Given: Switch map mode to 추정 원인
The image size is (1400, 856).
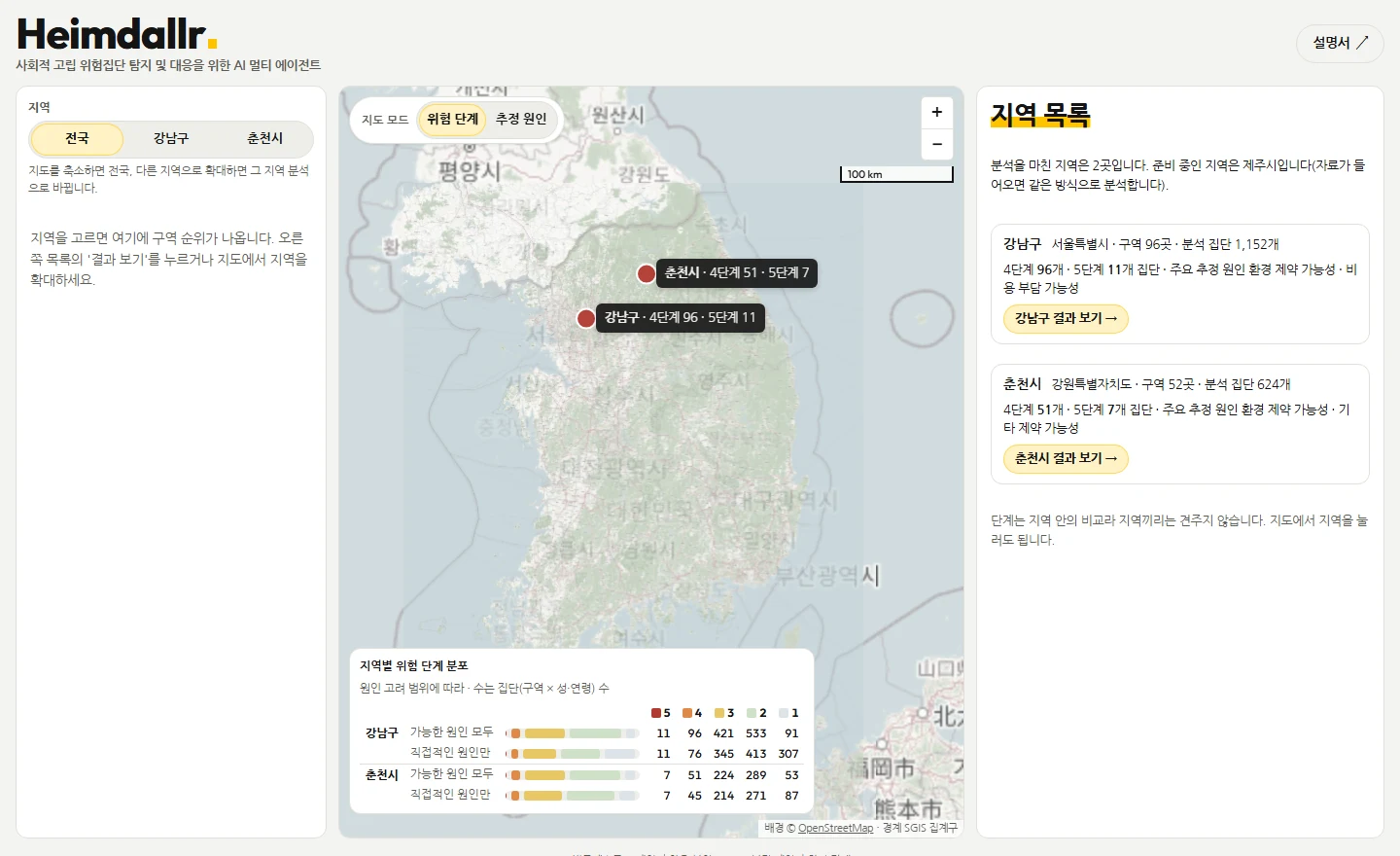Looking at the screenshot, I should coord(521,120).
